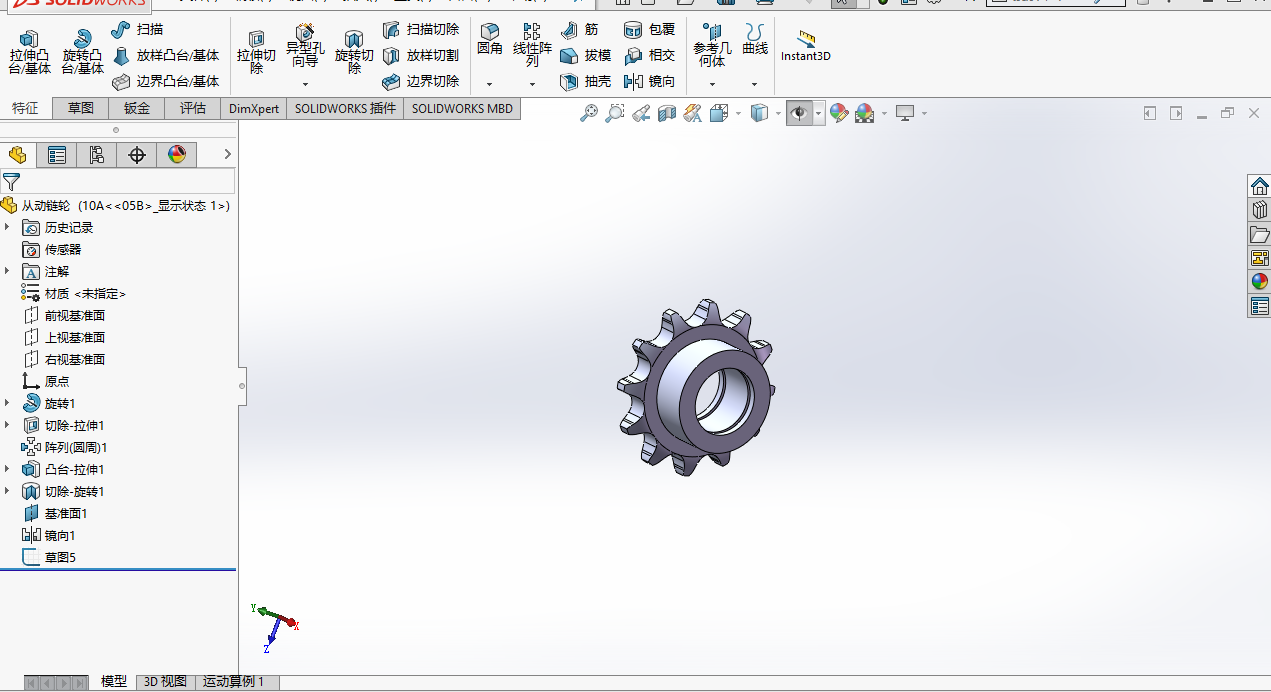
Task: Switch to the 钣金 sheet metal tab
Action: pos(137,109)
